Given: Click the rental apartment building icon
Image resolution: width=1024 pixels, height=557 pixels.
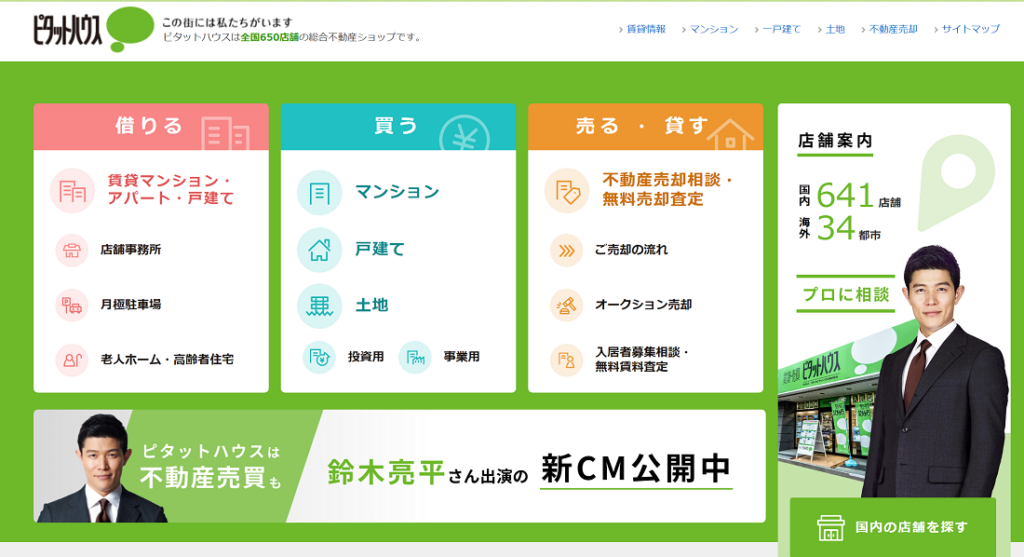Looking at the screenshot, I should [x=72, y=191].
